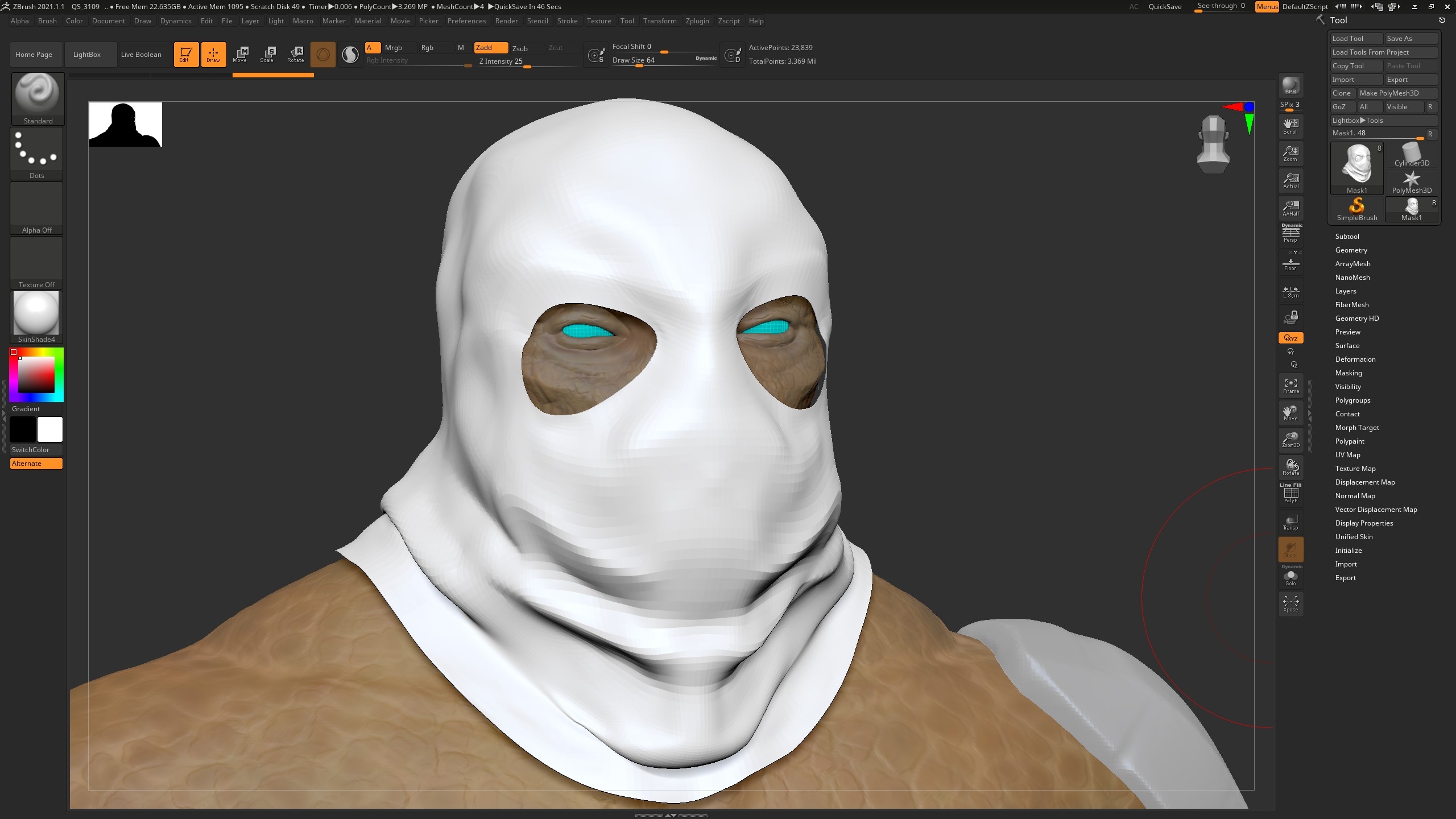Image resolution: width=1456 pixels, height=819 pixels.
Task: Toggle the Alternate color button
Action: (36, 464)
